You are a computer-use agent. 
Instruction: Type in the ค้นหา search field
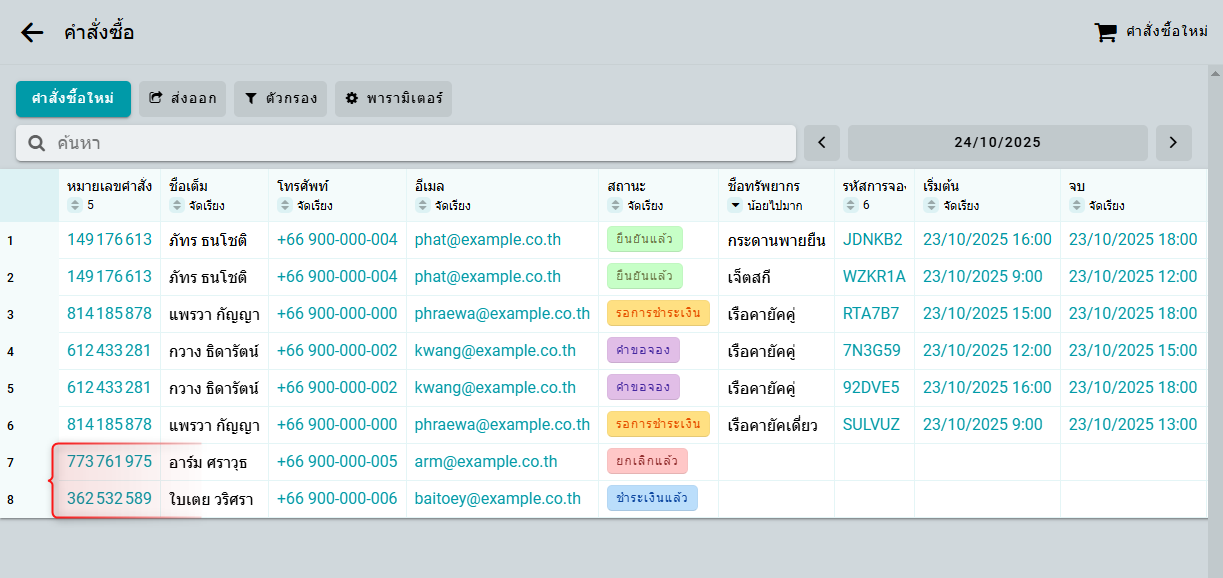(x=420, y=143)
